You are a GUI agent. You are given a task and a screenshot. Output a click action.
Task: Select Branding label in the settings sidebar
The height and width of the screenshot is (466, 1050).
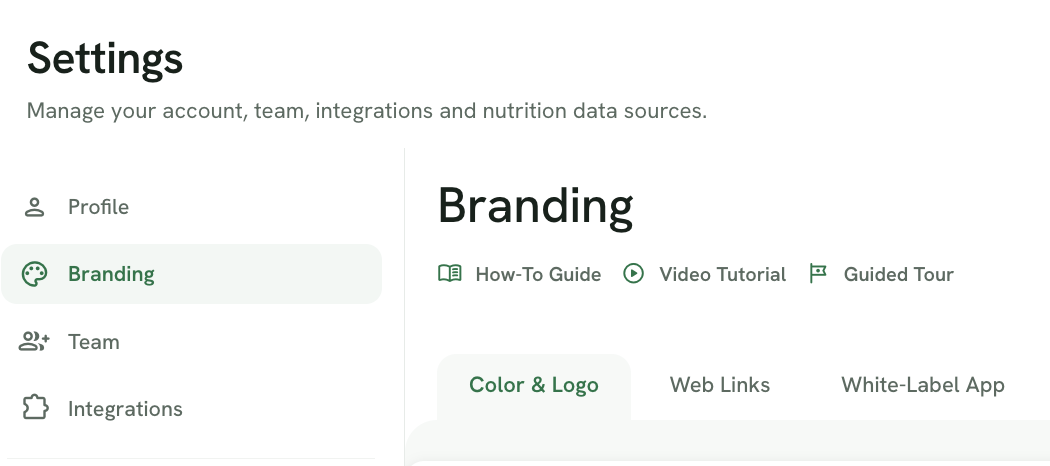pos(111,274)
